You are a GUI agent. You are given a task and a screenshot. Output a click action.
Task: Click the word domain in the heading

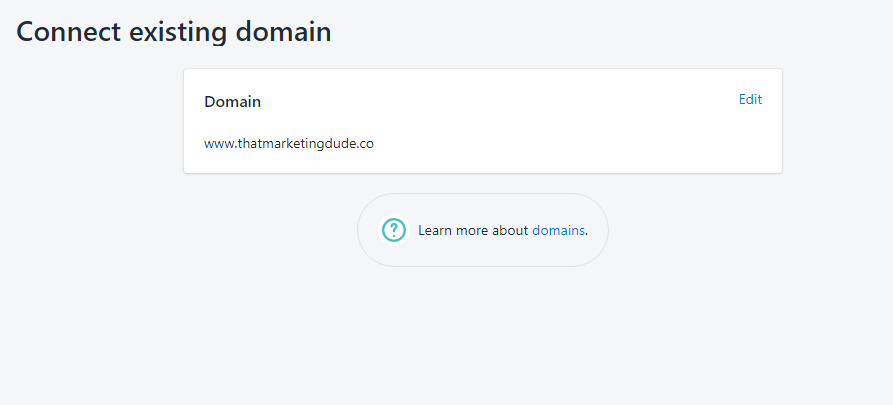(x=284, y=32)
